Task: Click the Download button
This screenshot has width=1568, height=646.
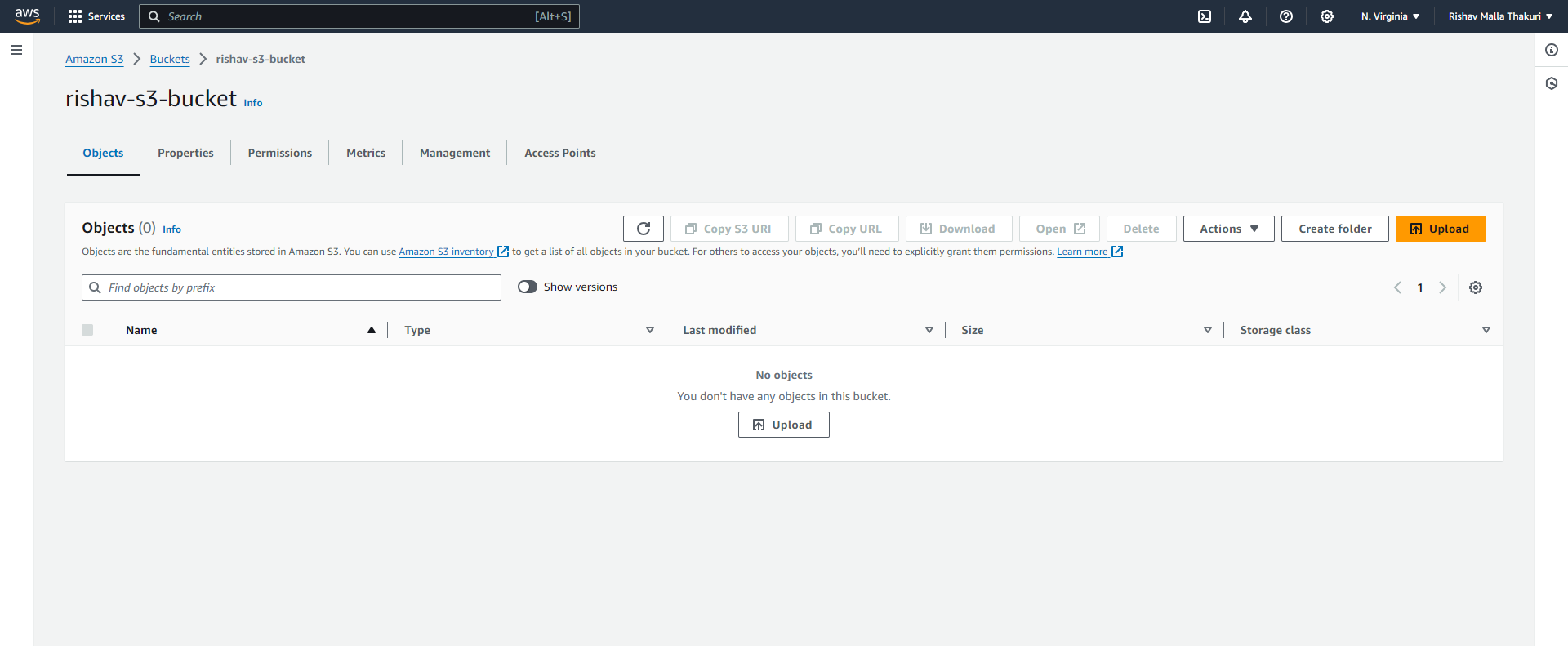Action: pos(959,229)
